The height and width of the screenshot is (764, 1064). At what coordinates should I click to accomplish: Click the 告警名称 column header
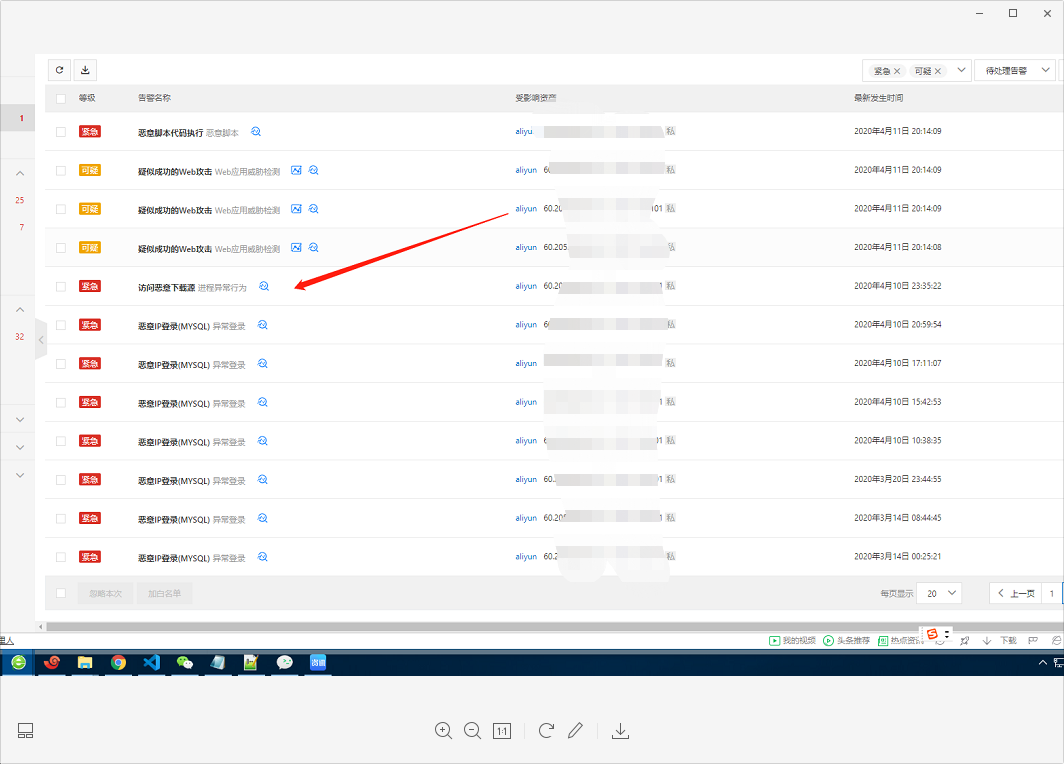[154, 98]
